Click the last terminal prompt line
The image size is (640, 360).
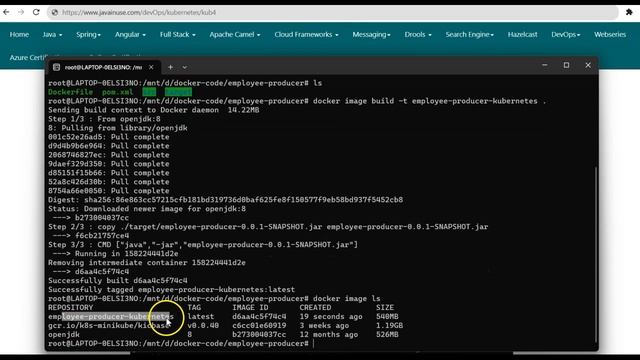pos(178,344)
